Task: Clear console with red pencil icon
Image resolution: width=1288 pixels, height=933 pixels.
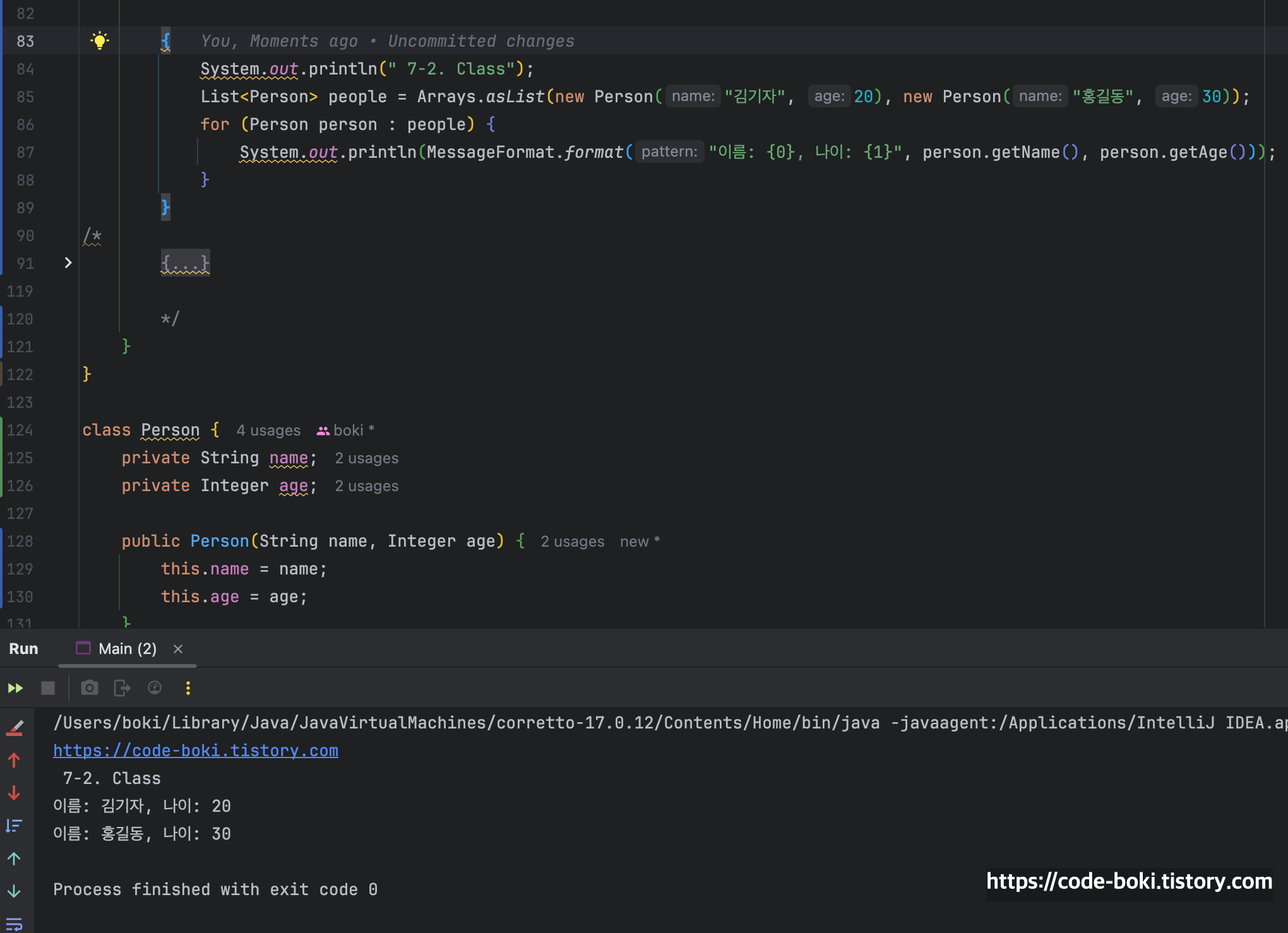Action: [14, 728]
